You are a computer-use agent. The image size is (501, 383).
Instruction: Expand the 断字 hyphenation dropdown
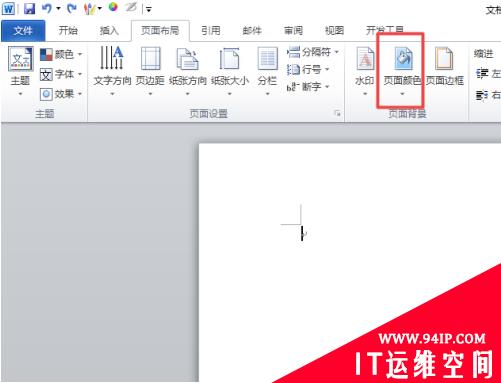(308, 87)
